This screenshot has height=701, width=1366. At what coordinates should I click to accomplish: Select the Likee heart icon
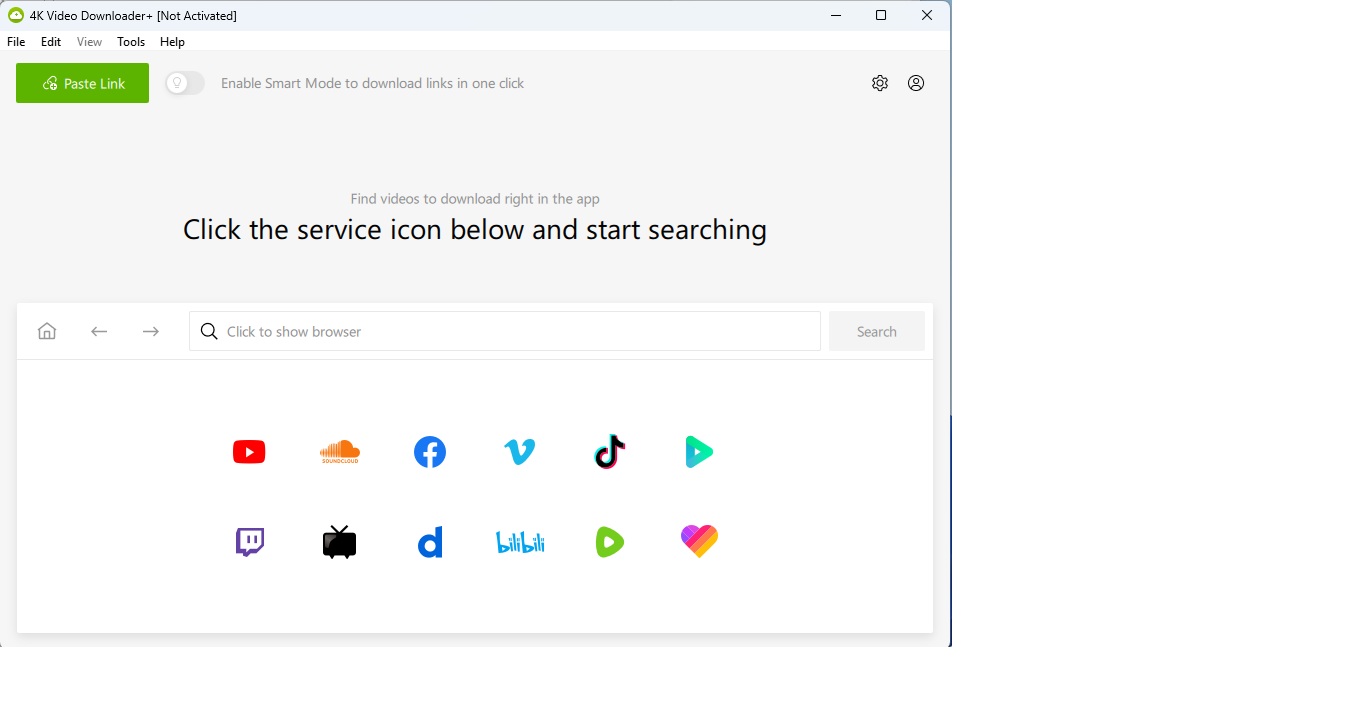(x=699, y=541)
